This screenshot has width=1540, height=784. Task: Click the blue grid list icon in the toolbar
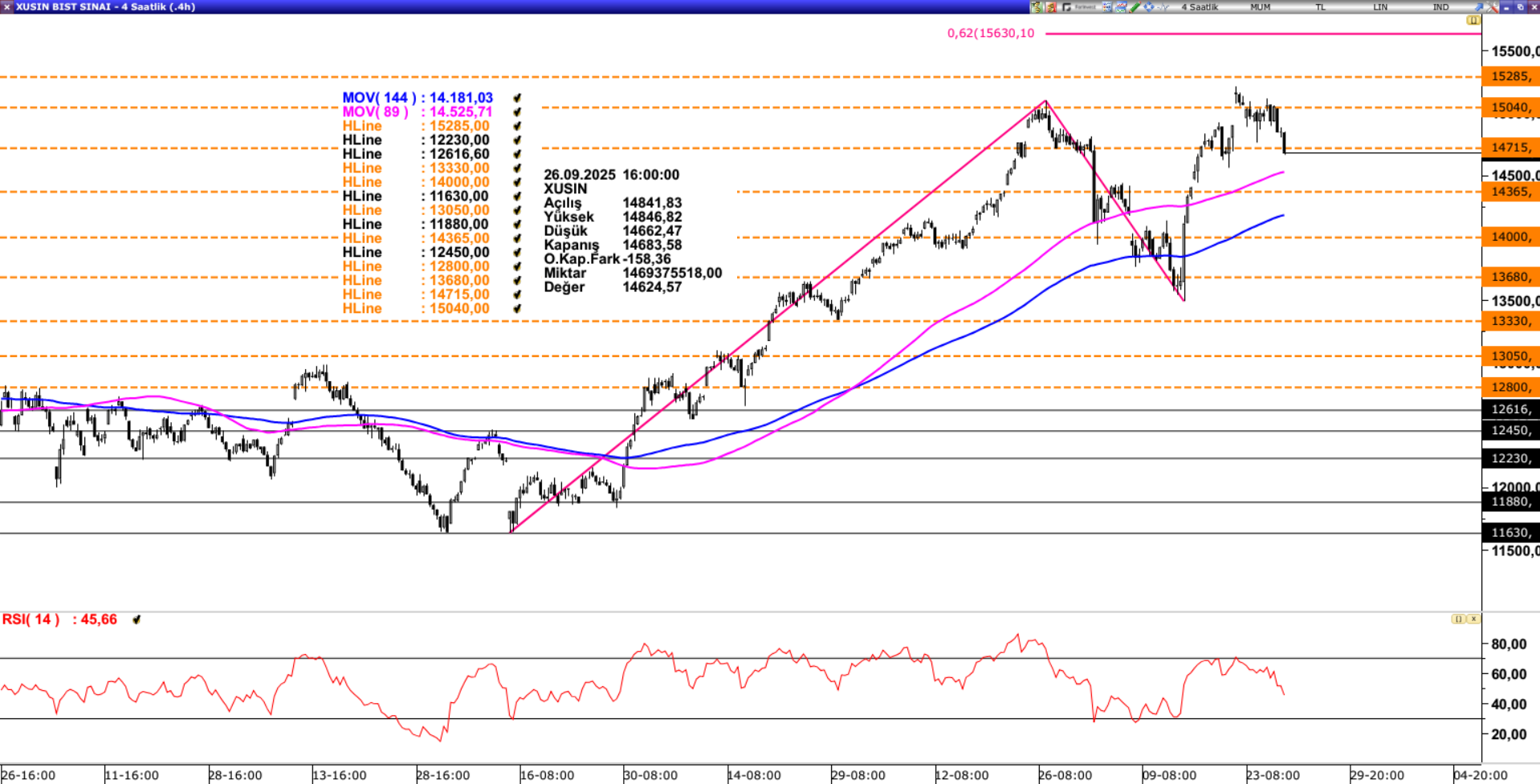pos(1106,6)
